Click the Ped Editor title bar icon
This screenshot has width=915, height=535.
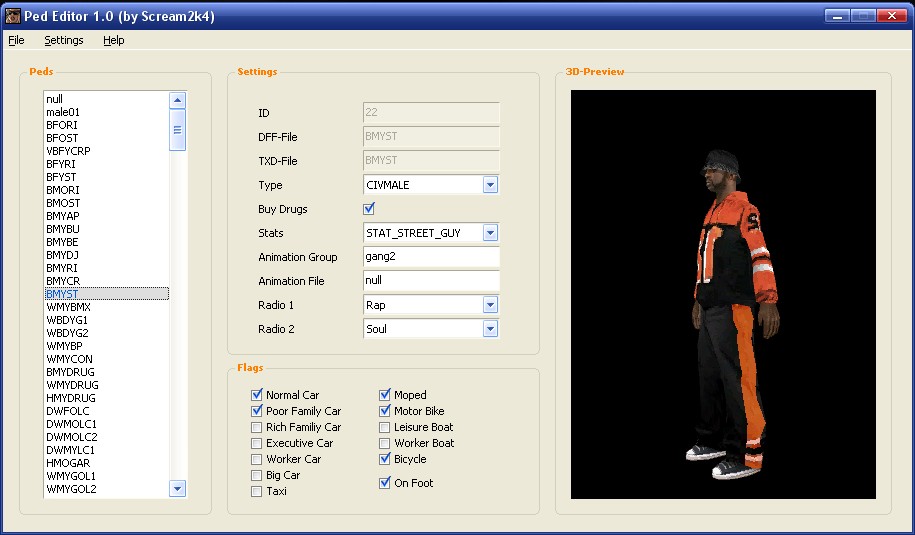[12, 16]
